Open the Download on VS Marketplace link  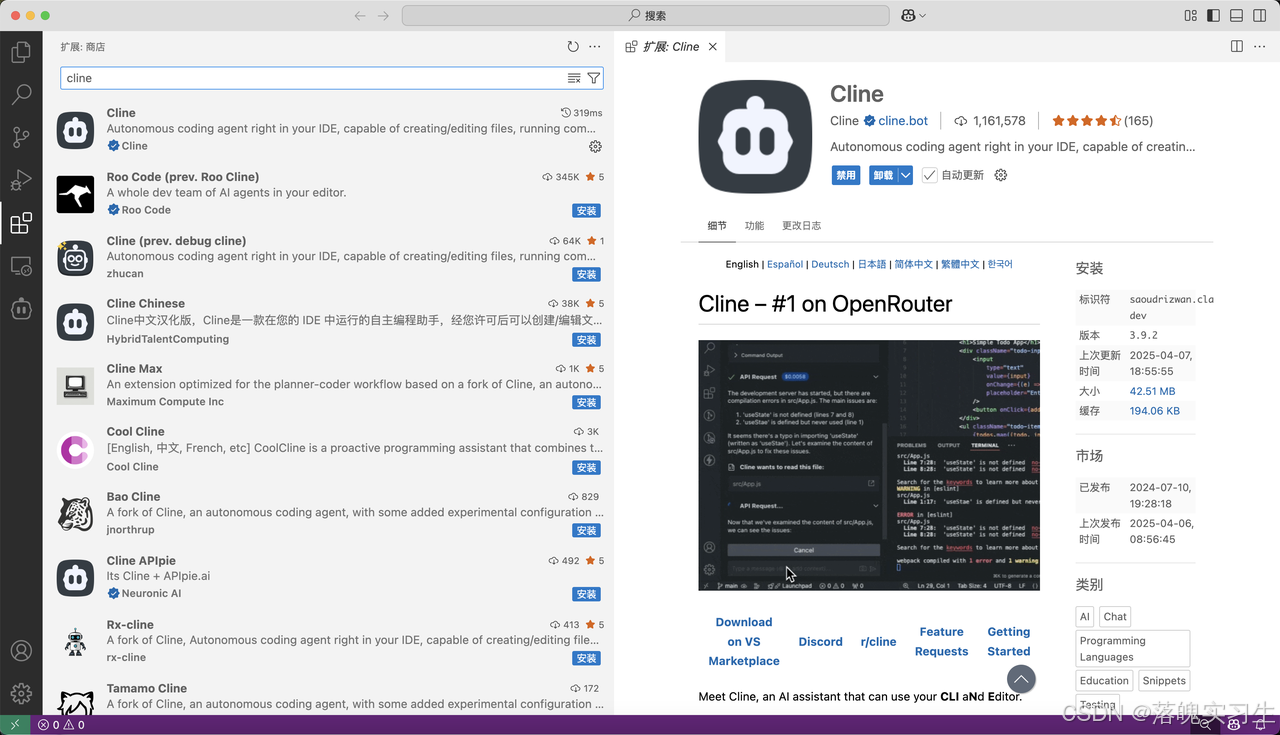[x=744, y=641]
